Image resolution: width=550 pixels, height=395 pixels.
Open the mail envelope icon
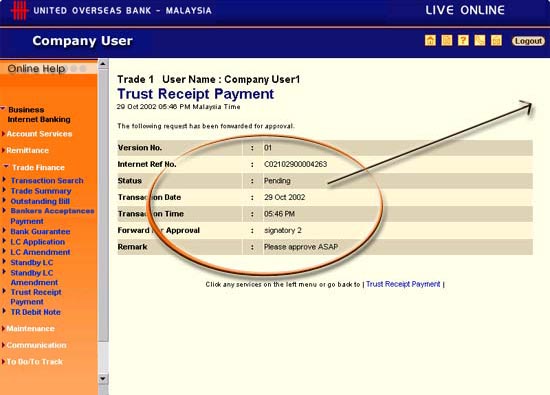(496, 41)
